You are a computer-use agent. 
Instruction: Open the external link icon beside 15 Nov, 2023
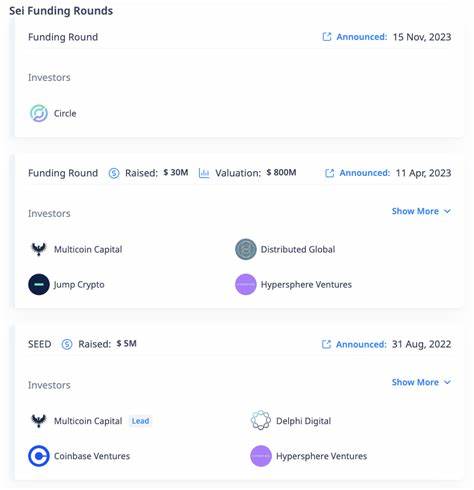click(x=327, y=37)
